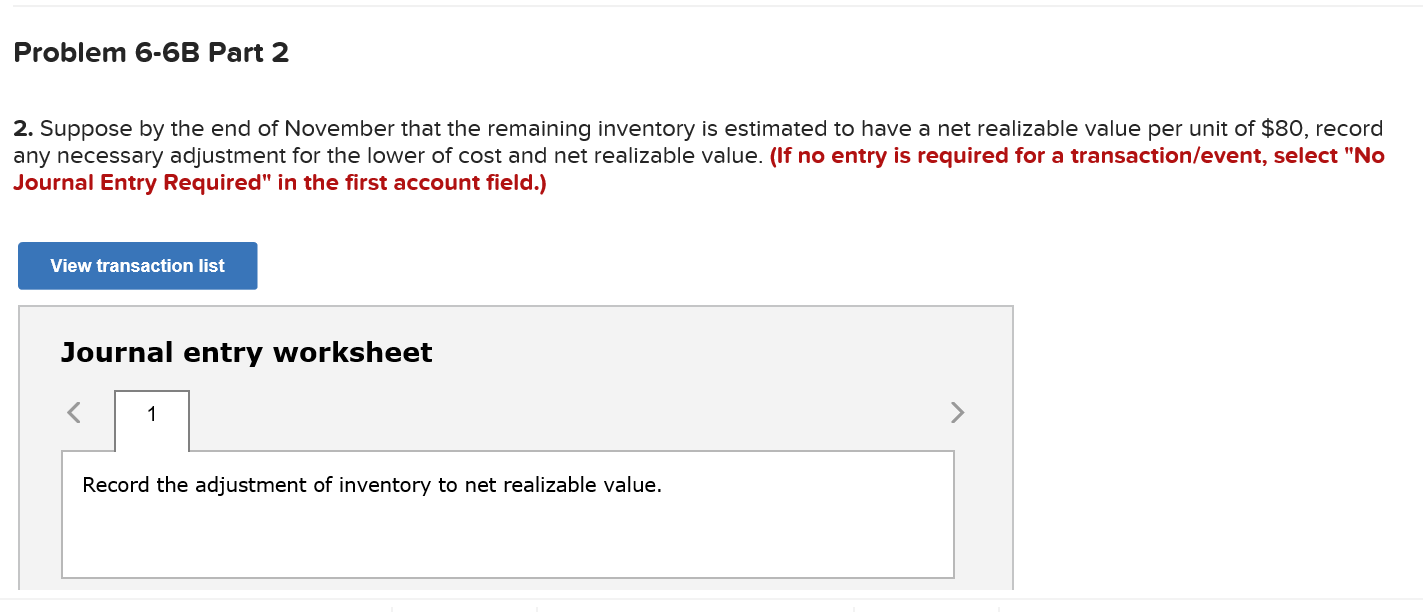Viewport: 1423px width, 612px height.
Task: Open the View transaction list popup
Action: 137,265
